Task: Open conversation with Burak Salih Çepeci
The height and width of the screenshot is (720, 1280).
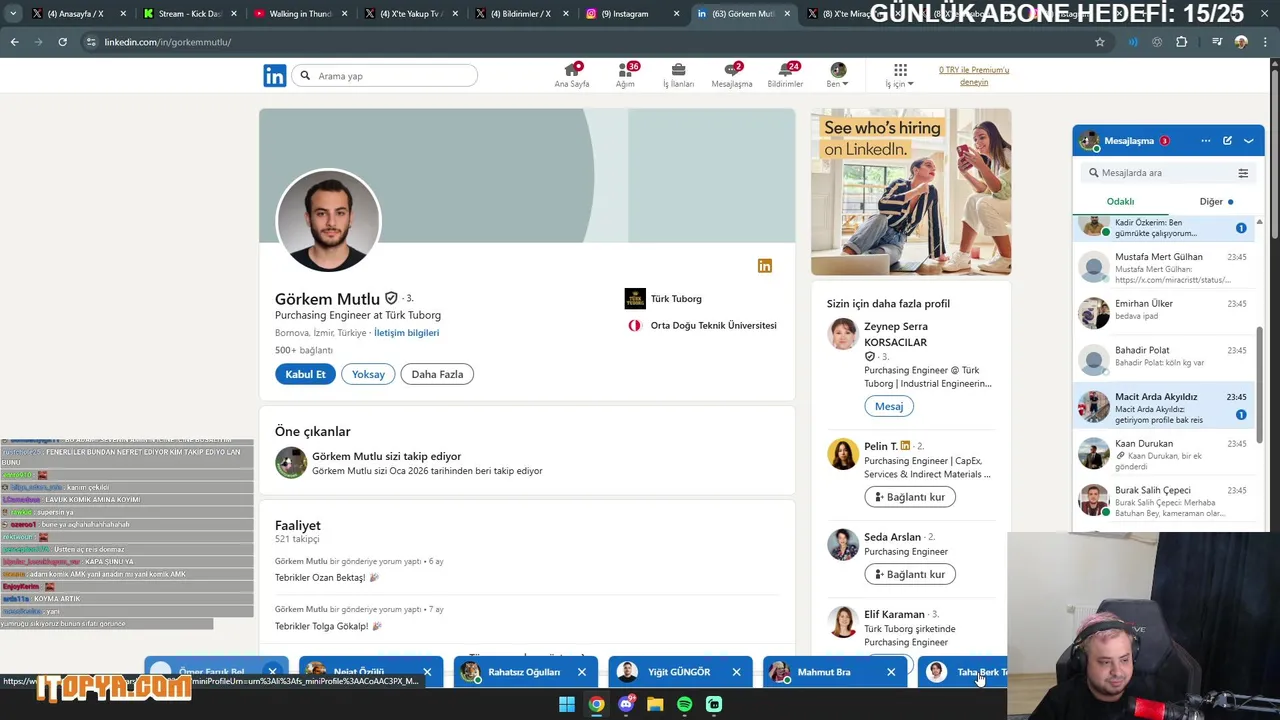Action: pyautogui.click(x=1164, y=500)
